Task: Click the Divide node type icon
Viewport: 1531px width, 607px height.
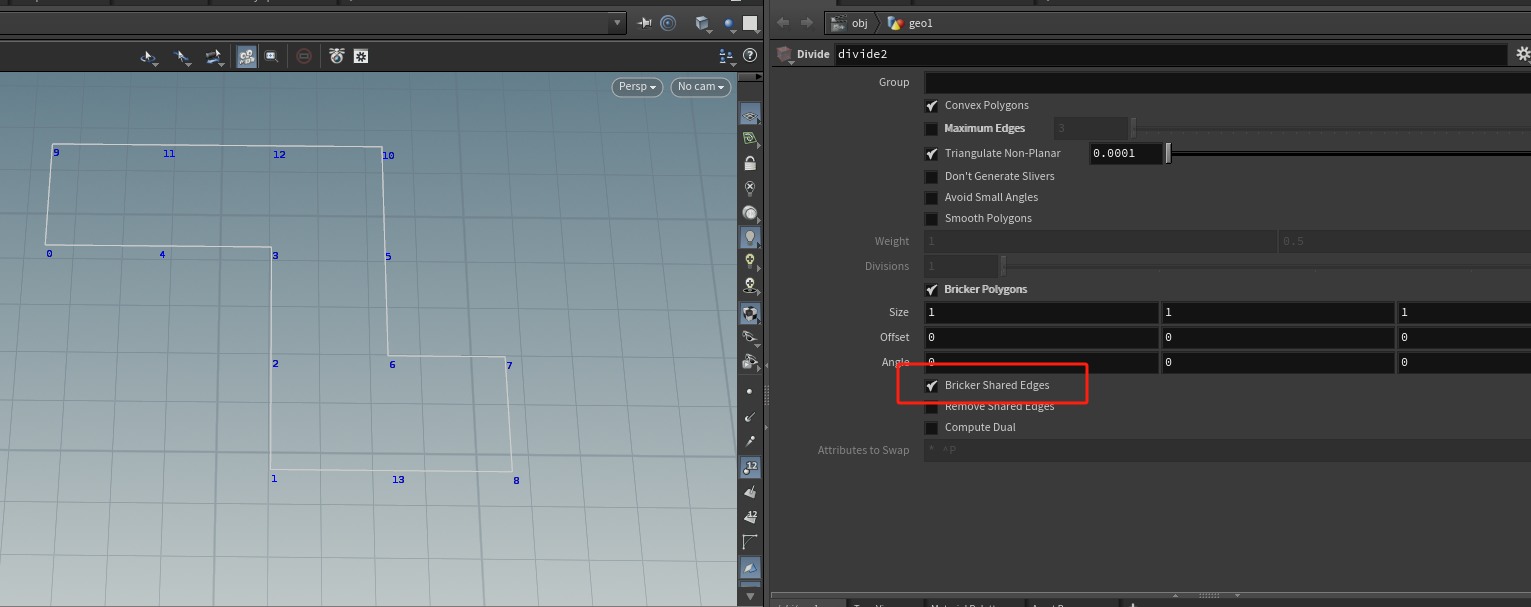Action: pos(785,55)
